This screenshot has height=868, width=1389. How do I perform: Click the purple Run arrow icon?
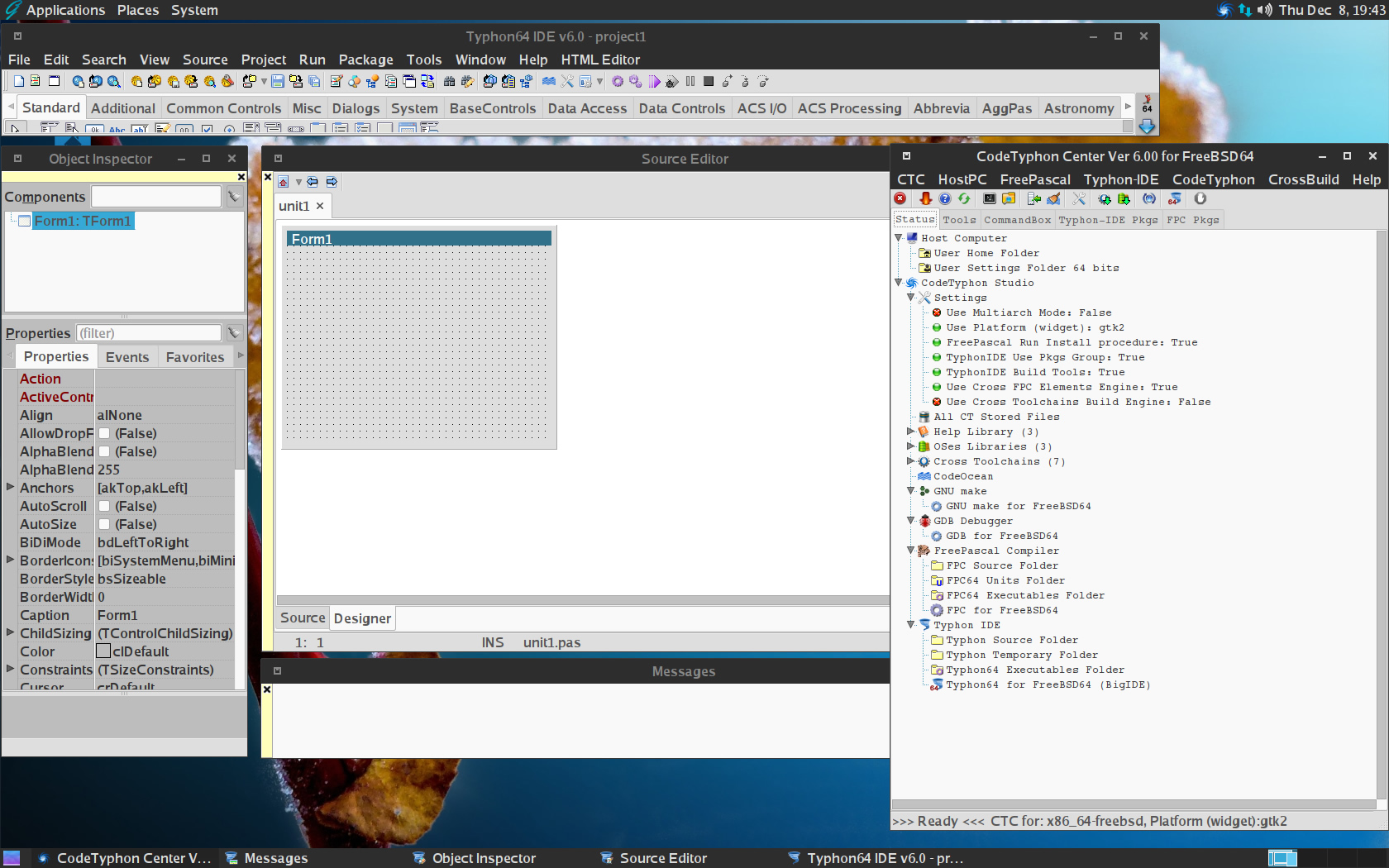[x=654, y=81]
